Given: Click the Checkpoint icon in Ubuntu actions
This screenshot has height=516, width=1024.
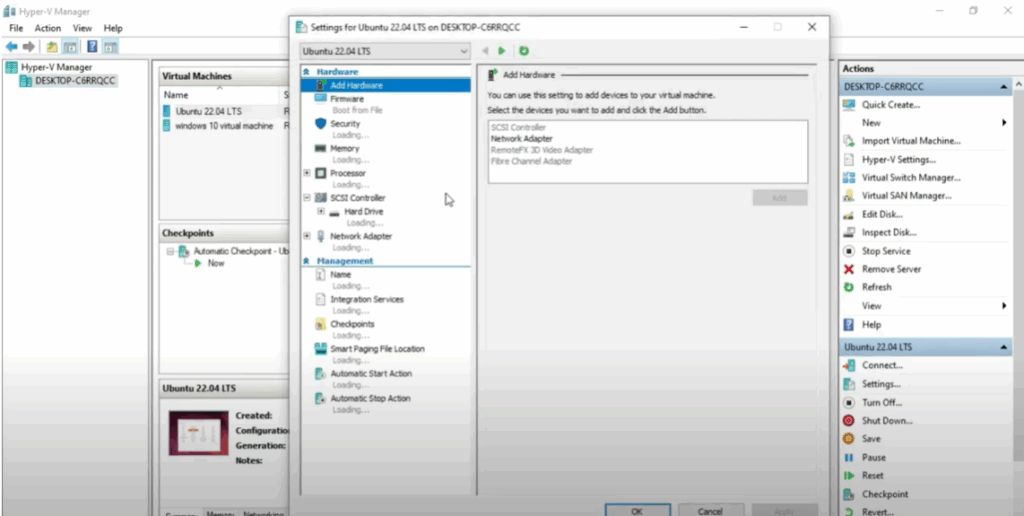Looking at the screenshot, I should [849, 494].
